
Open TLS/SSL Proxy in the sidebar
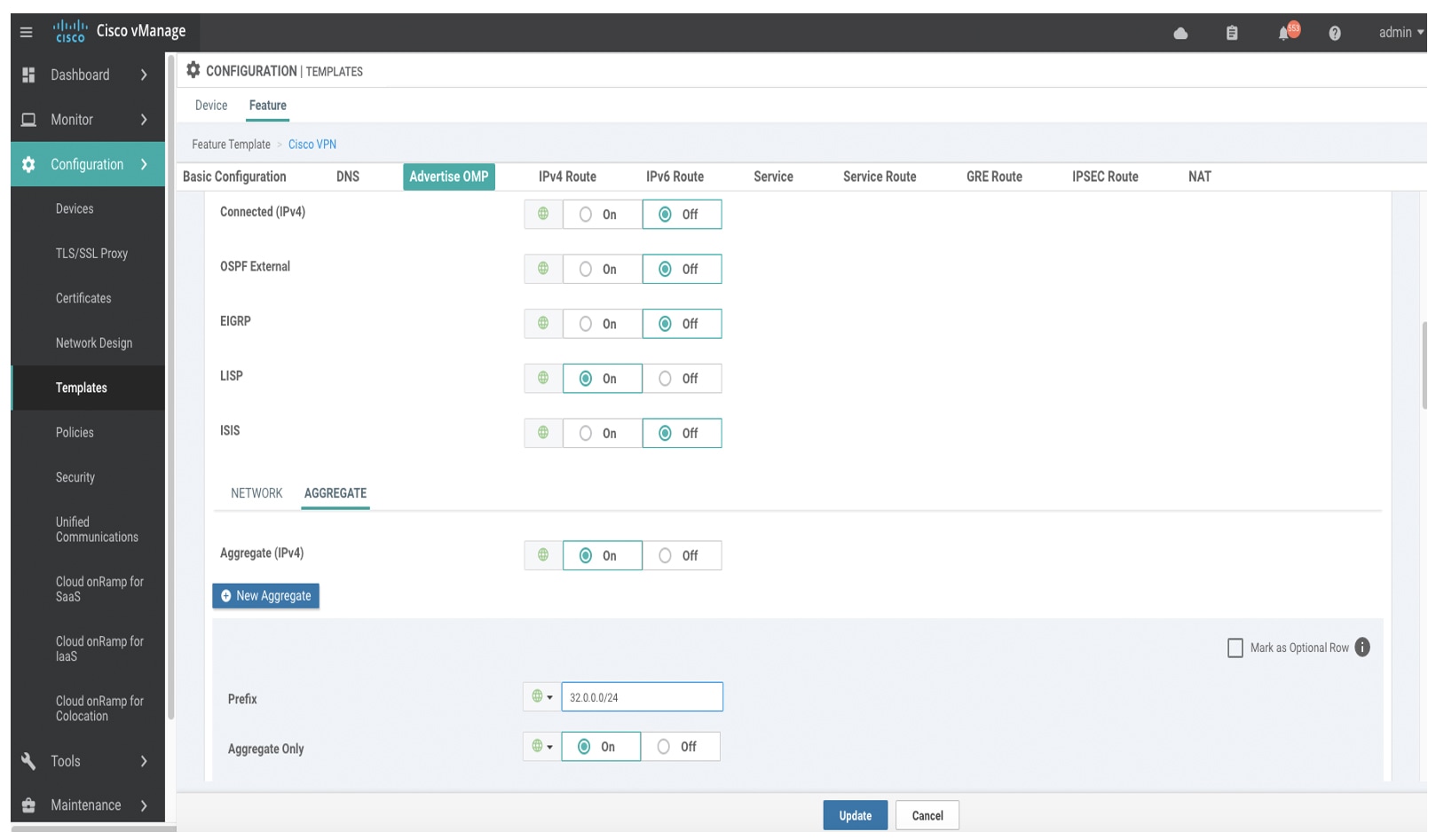91,254
